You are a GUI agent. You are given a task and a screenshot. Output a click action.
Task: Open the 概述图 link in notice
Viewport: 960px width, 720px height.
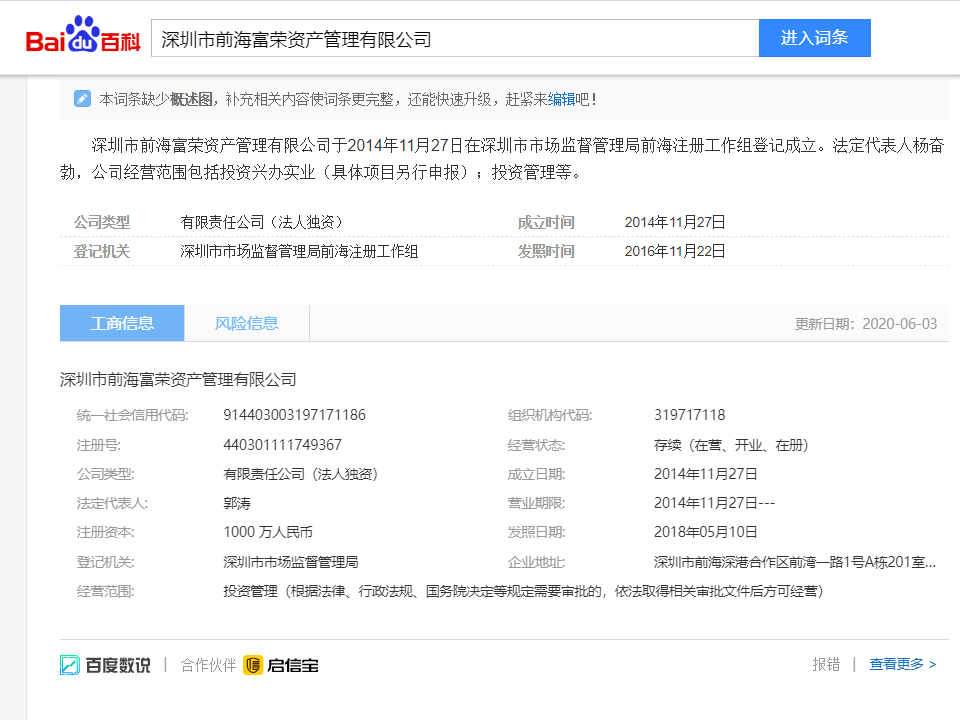[x=191, y=99]
